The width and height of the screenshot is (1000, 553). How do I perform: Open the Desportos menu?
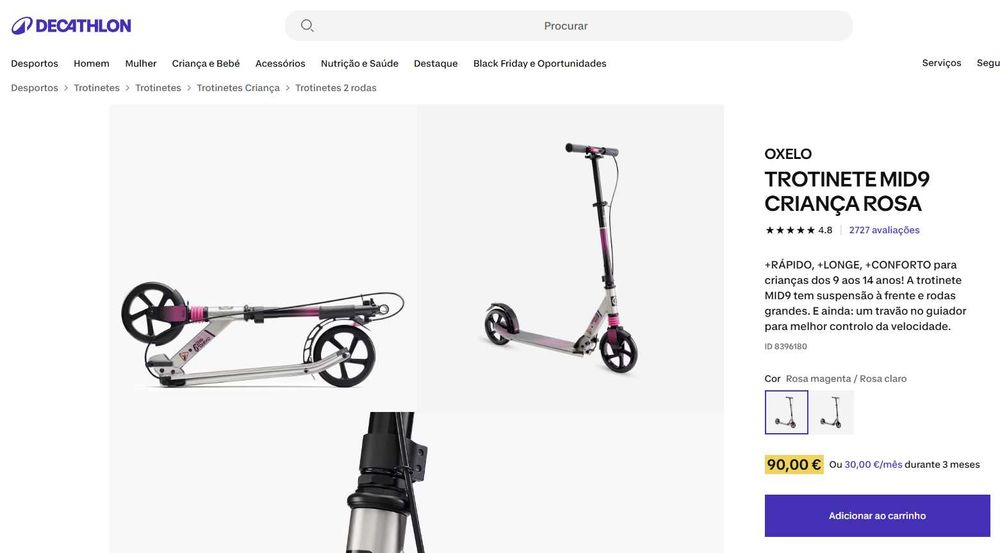[34, 63]
